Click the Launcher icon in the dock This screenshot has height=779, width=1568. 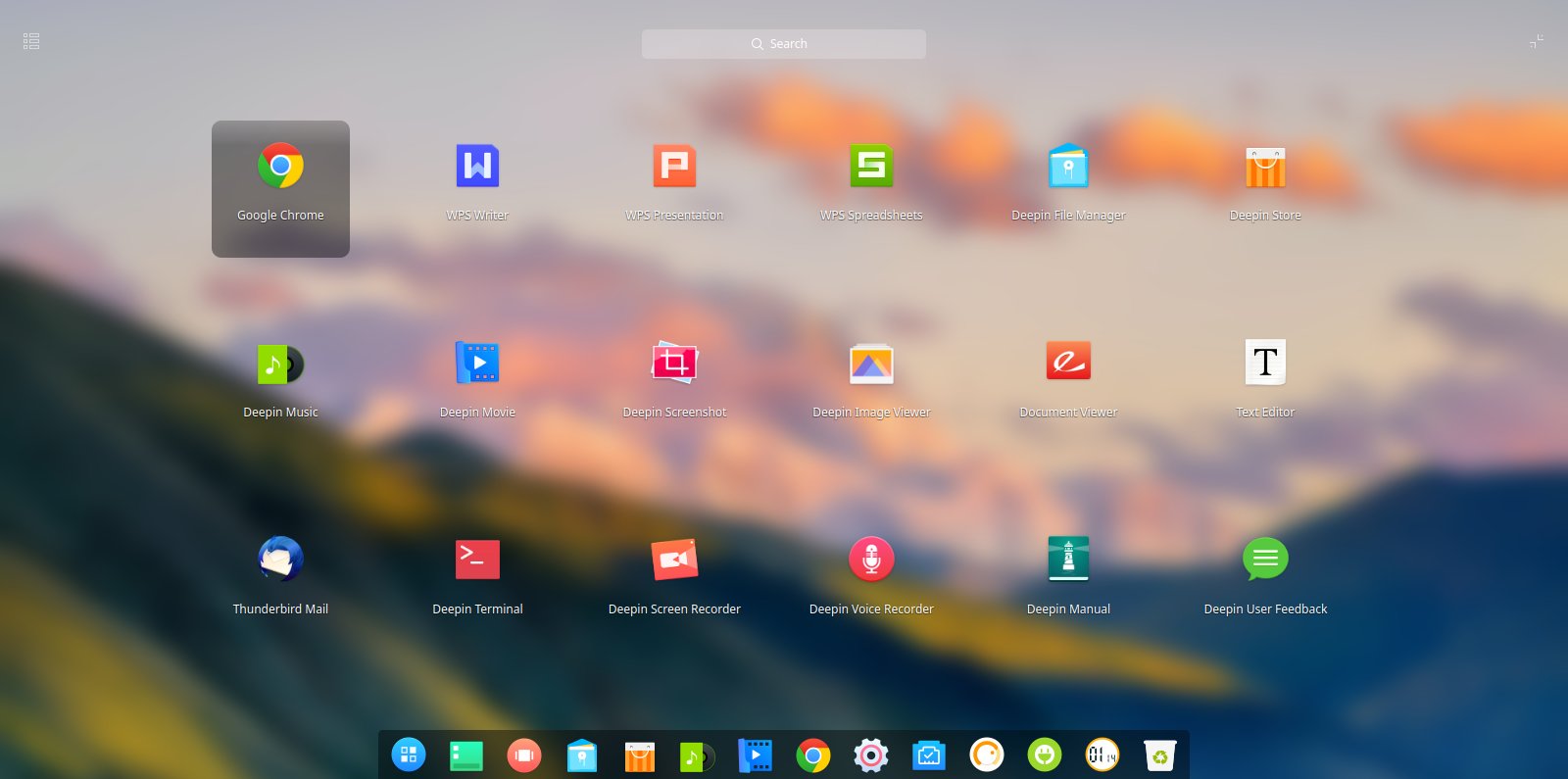click(x=409, y=755)
